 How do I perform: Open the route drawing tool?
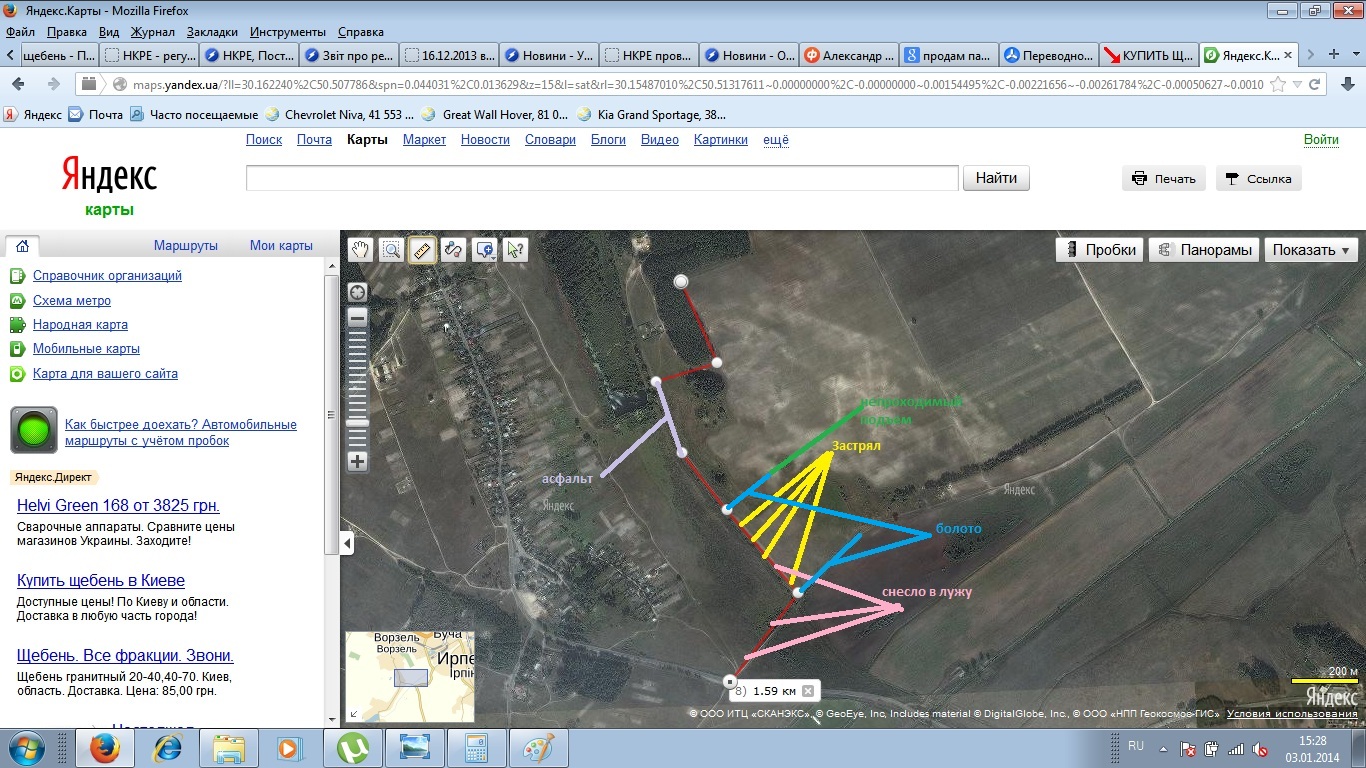(453, 250)
